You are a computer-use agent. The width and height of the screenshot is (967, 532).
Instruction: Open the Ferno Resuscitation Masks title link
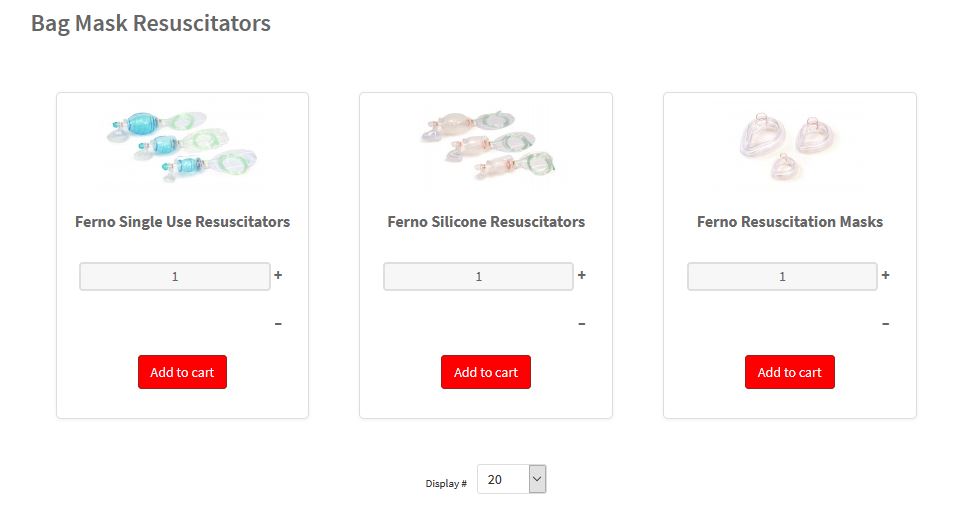[790, 222]
